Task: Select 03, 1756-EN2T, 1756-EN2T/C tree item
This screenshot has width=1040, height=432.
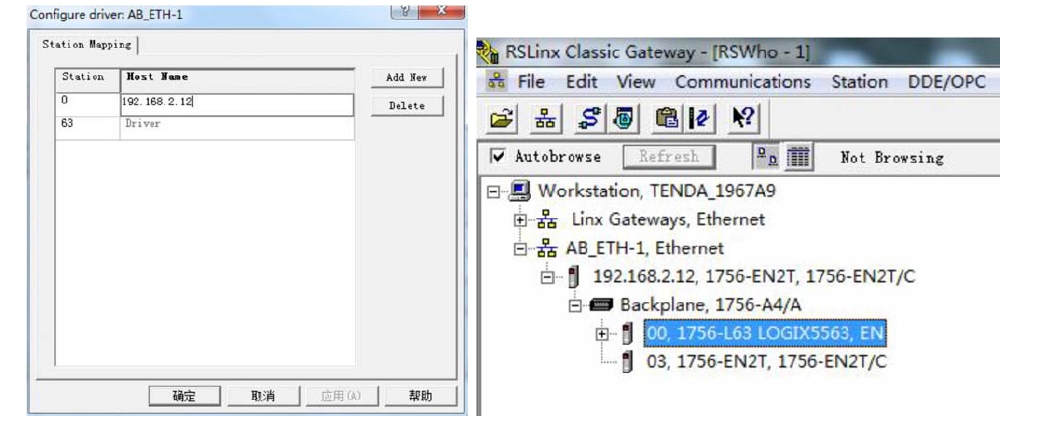Action: point(766,362)
